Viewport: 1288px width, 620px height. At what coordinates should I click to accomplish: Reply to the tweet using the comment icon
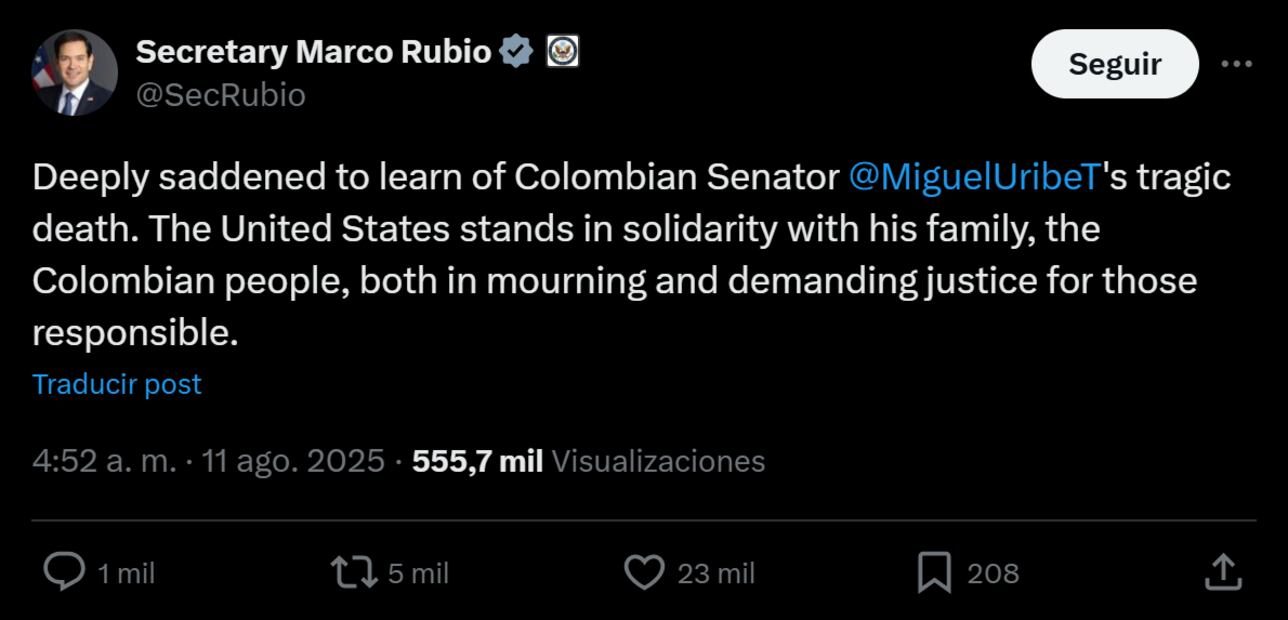64,572
